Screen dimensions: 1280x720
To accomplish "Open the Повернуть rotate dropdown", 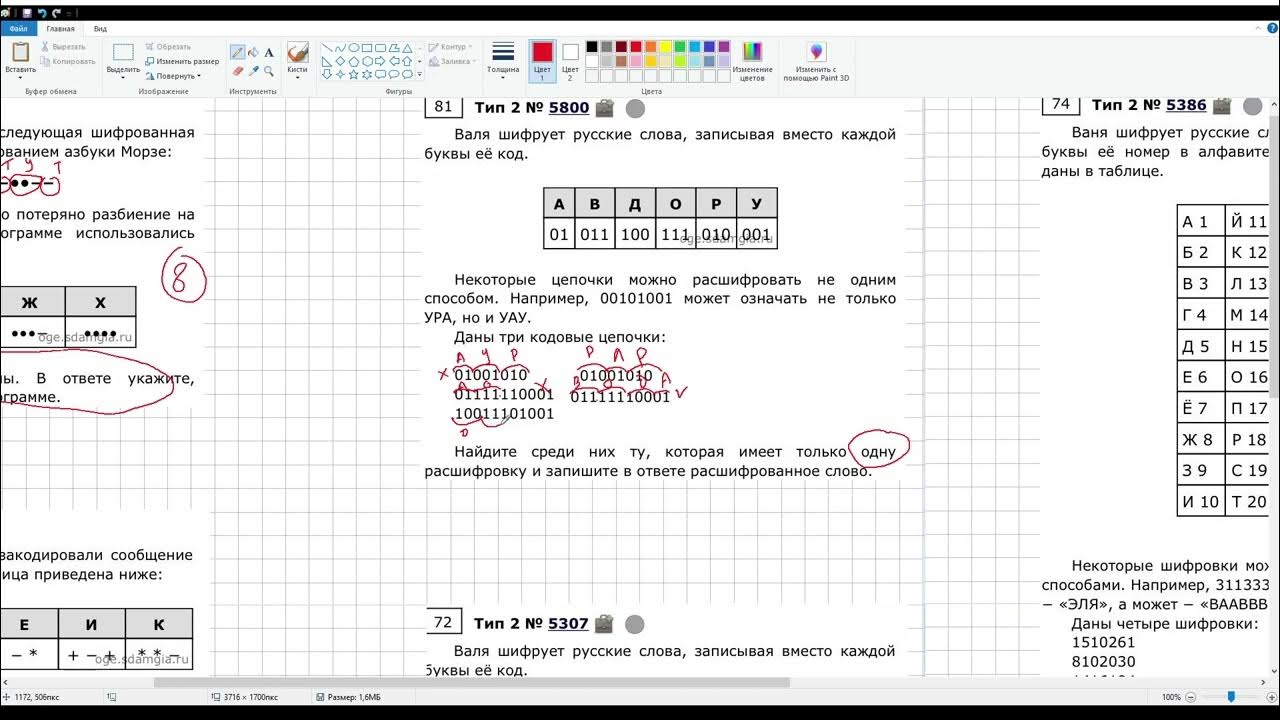I will pos(173,76).
